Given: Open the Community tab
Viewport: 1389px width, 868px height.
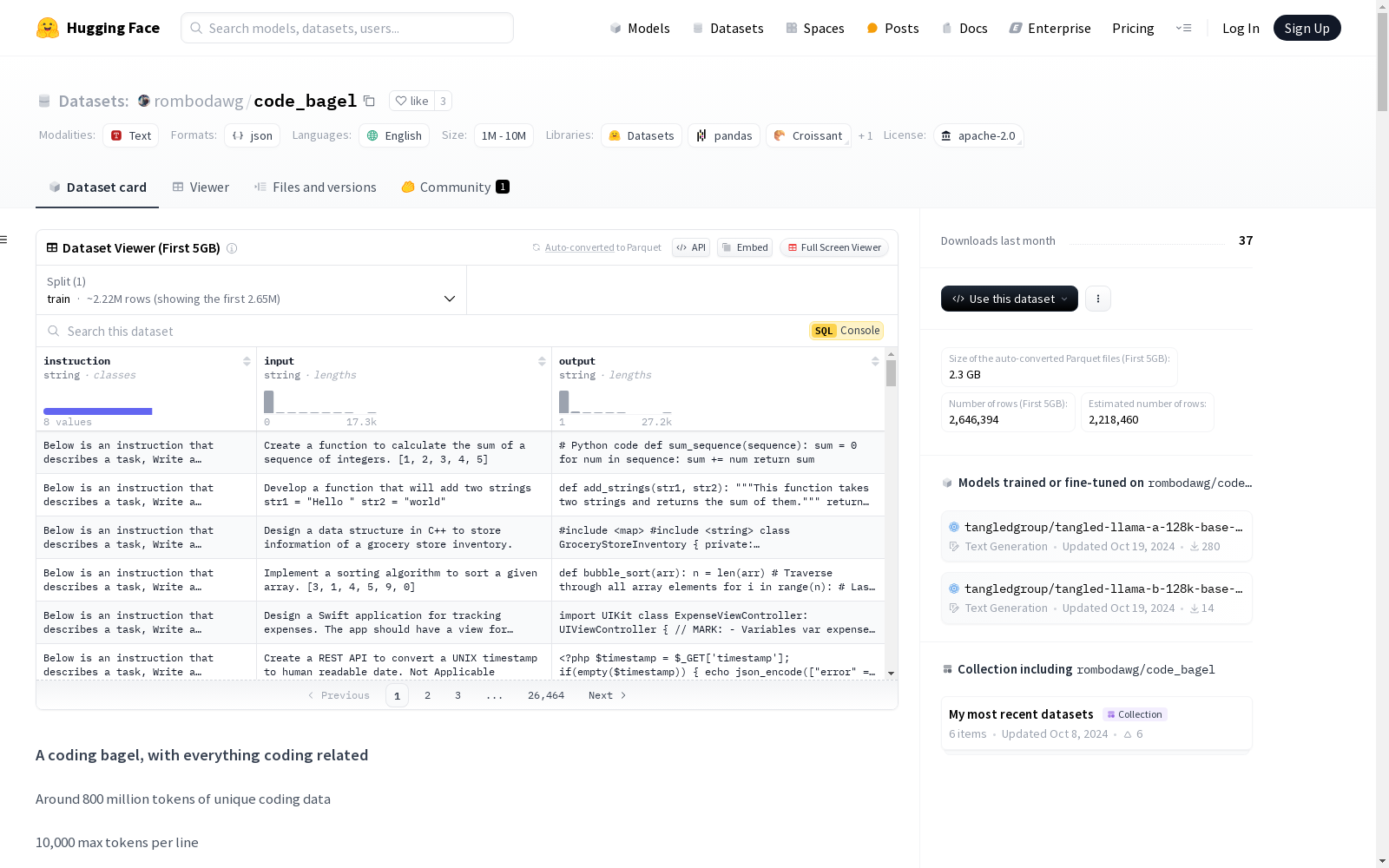Looking at the screenshot, I should (455, 187).
